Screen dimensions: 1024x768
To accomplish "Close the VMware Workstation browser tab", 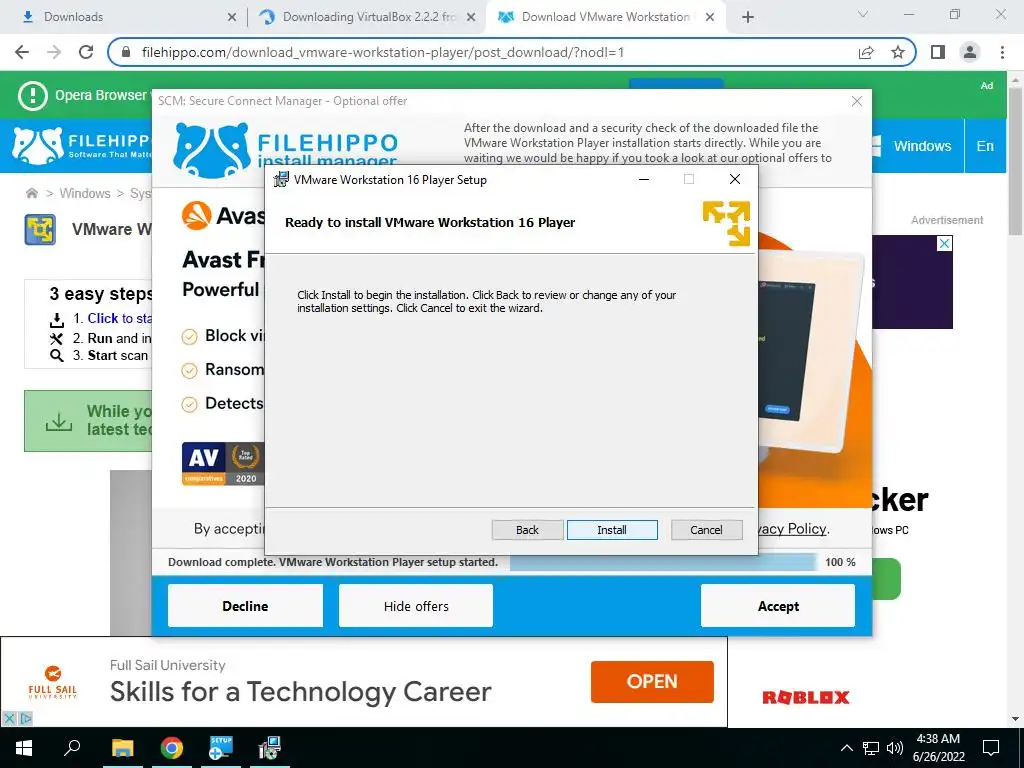I will point(711,18).
